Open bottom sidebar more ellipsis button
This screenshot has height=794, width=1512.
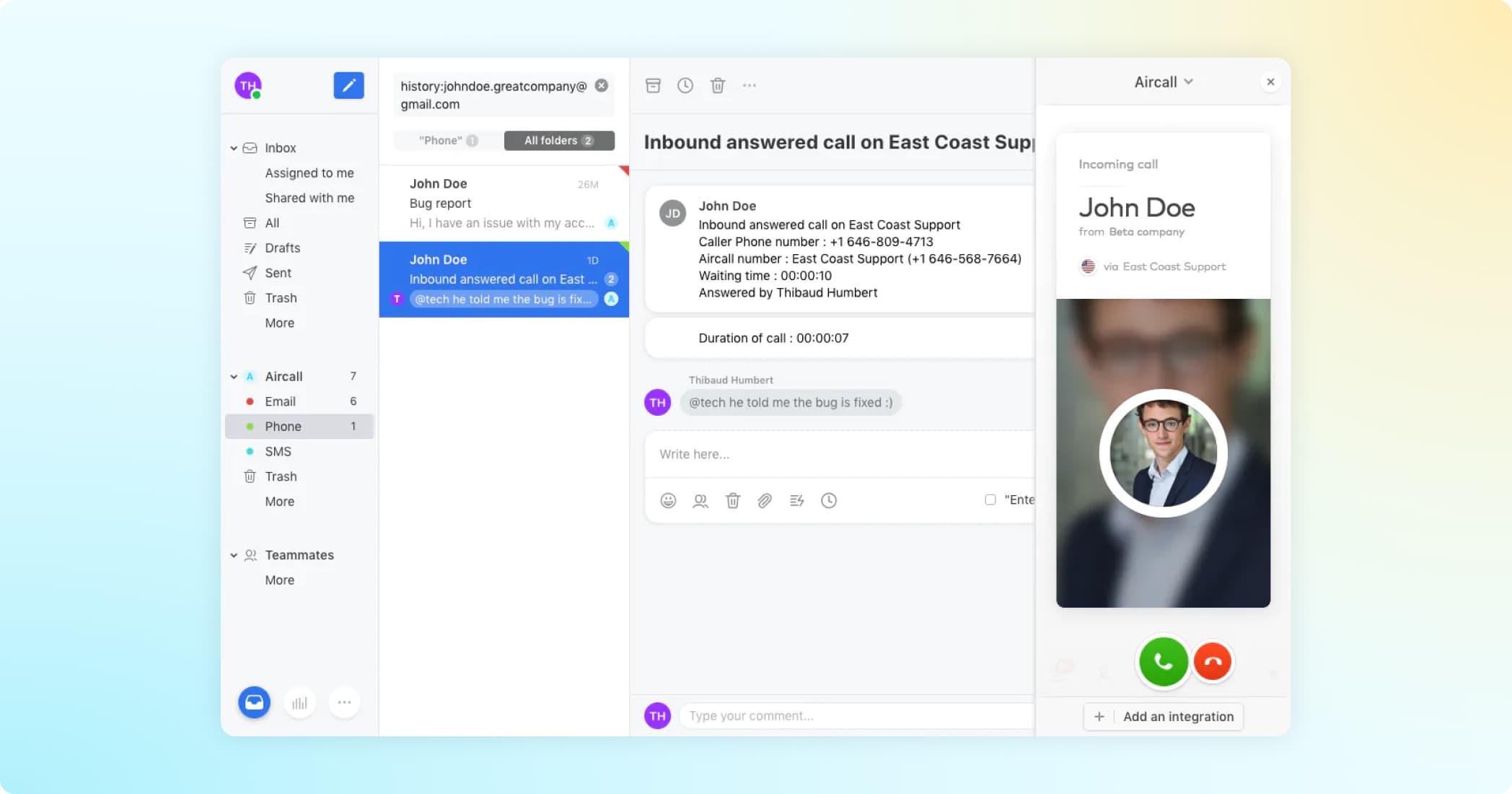[x=344, y=702]
